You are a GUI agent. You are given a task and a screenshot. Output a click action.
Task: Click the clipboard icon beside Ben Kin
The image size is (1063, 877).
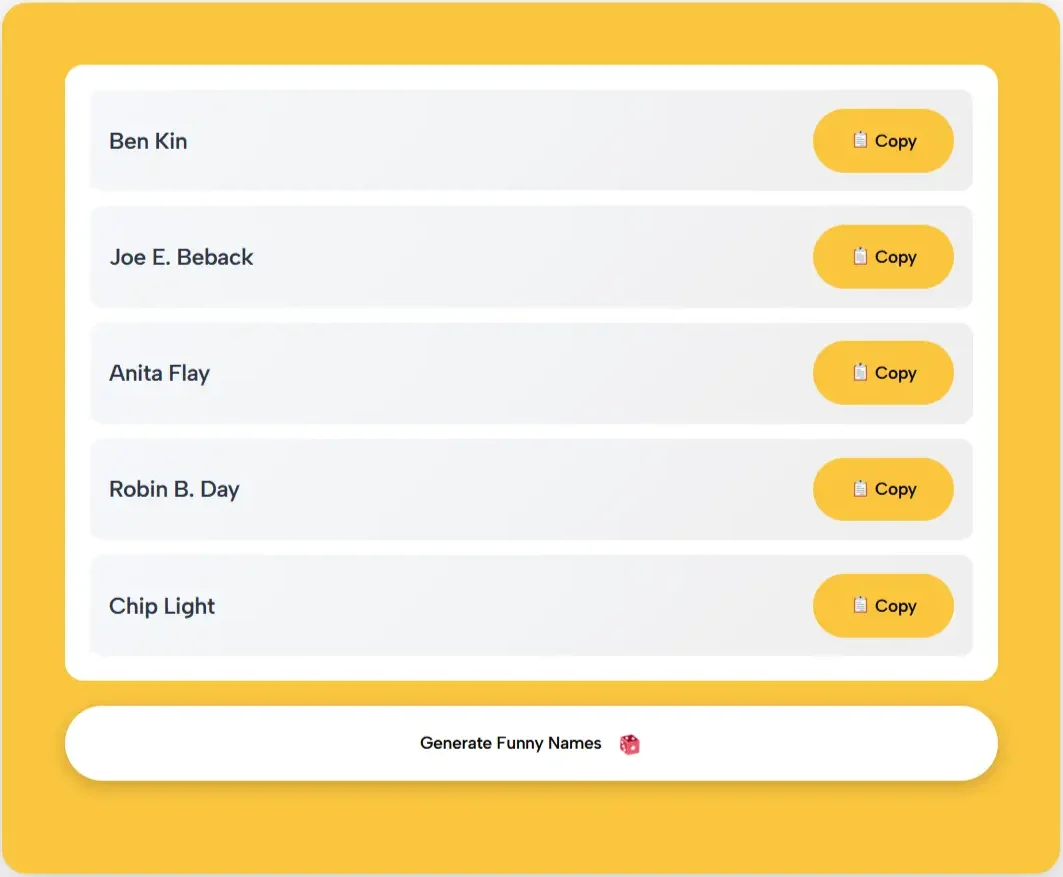click(x=860, y=140)
